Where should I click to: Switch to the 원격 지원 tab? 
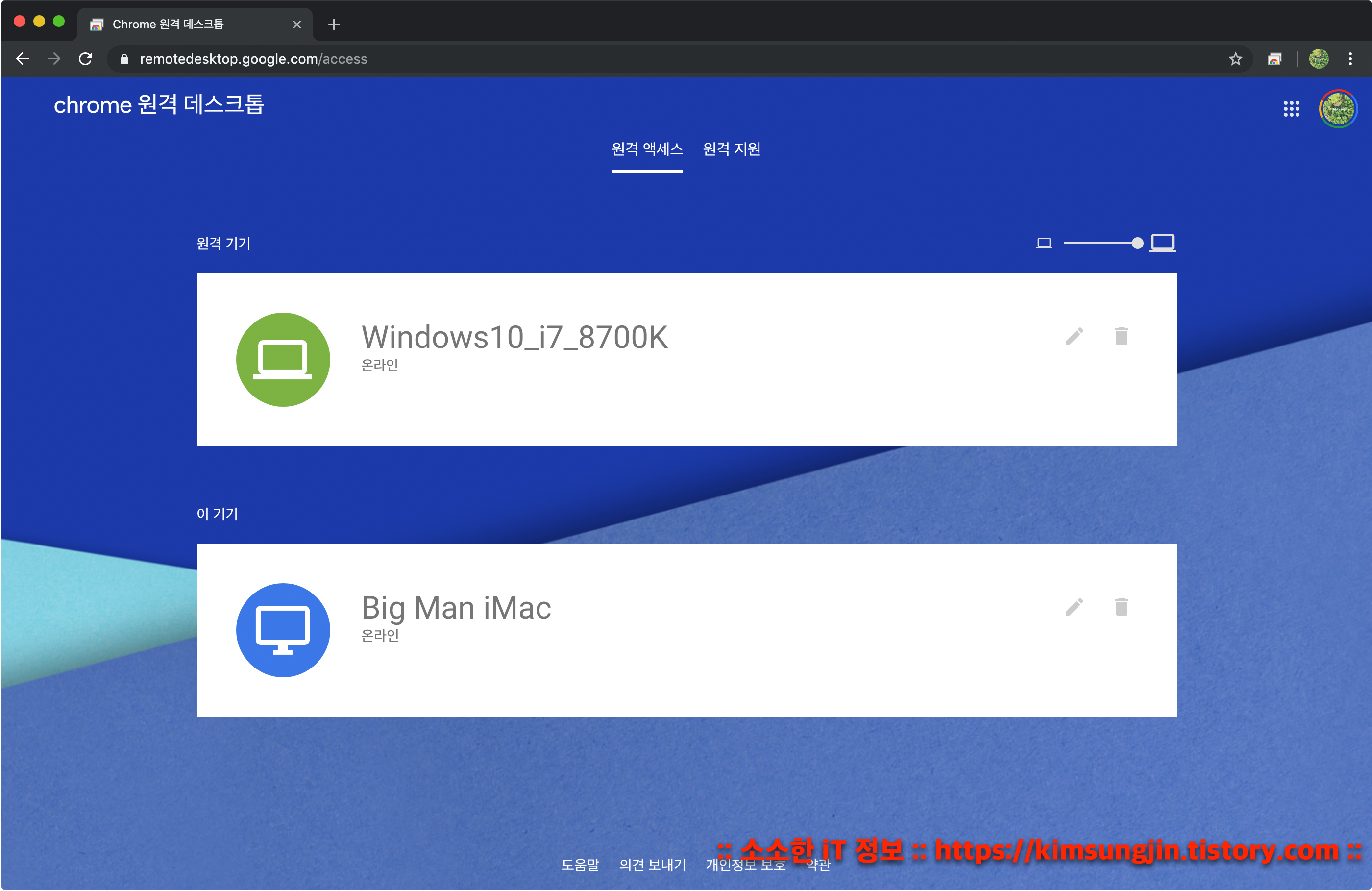pos(731,149)
